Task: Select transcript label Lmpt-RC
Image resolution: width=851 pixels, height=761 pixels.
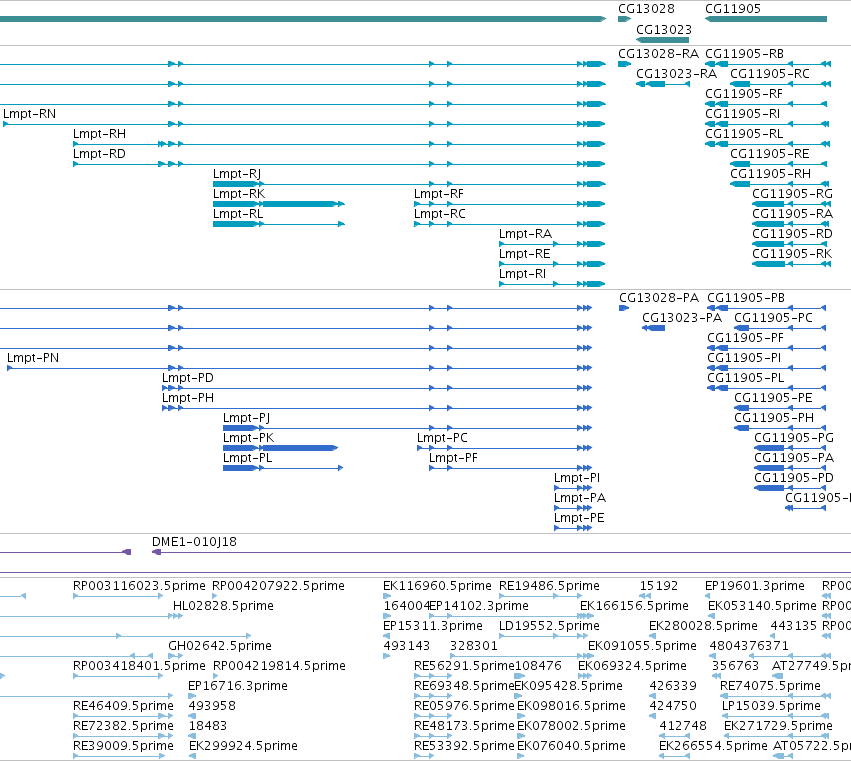Action: pos(440,214)
